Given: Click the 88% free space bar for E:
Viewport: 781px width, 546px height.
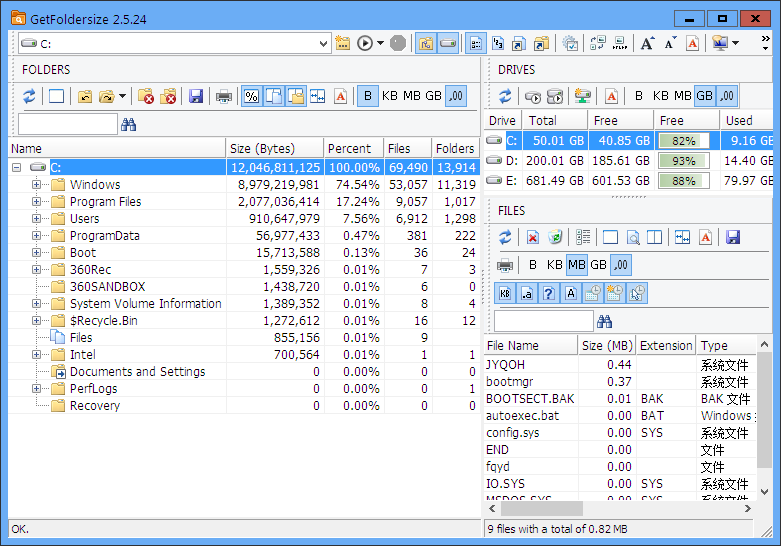Looking at the screenshot, I should tap(683, 181).
